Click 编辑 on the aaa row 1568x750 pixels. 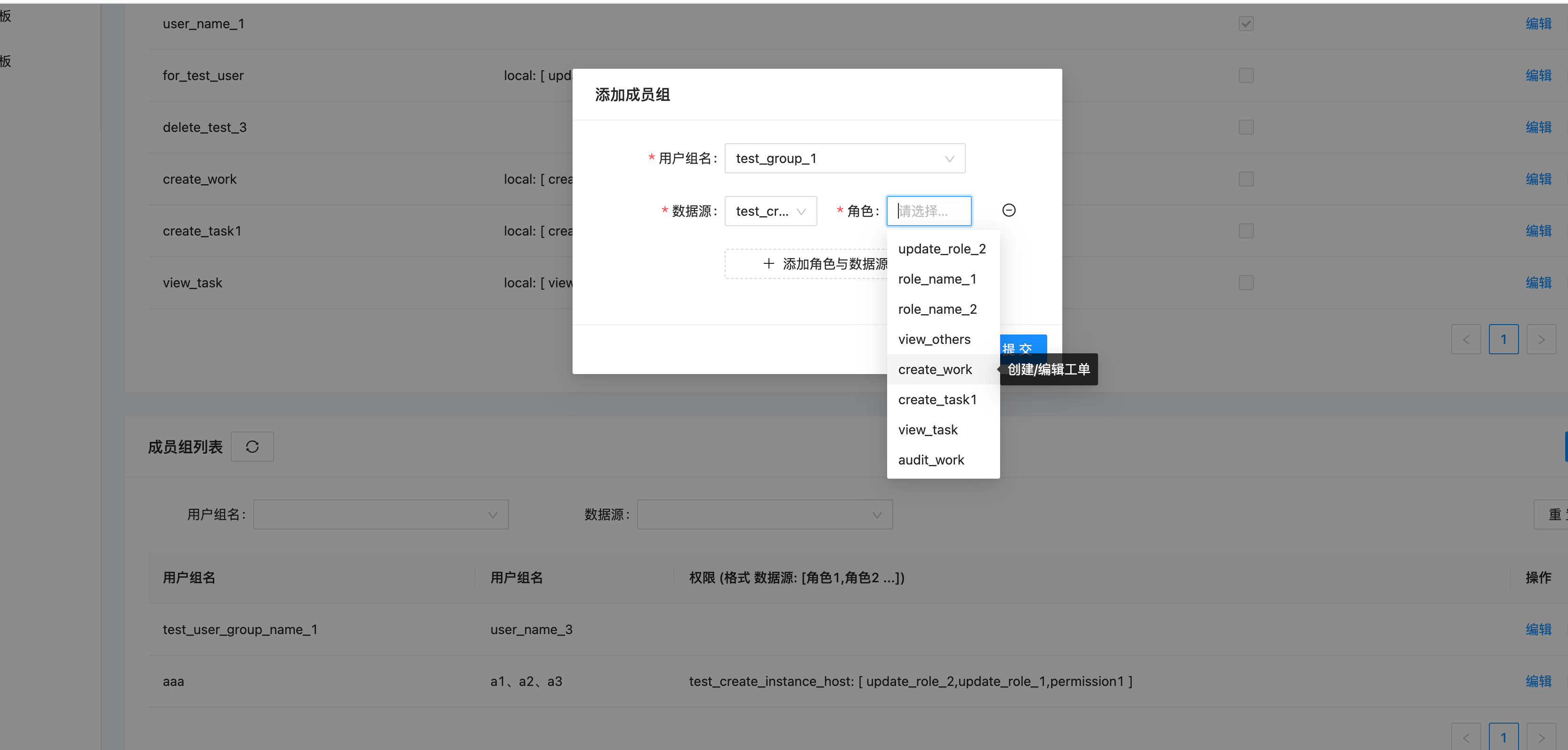click(1538, 681)
